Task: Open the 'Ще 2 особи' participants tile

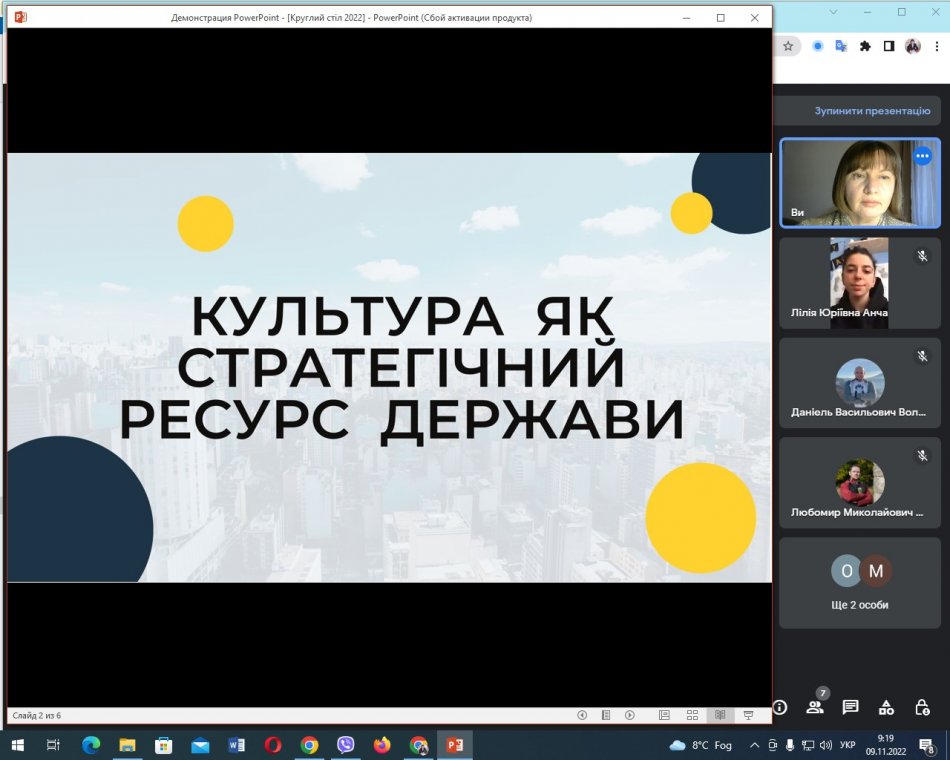Action: [860, 582]
